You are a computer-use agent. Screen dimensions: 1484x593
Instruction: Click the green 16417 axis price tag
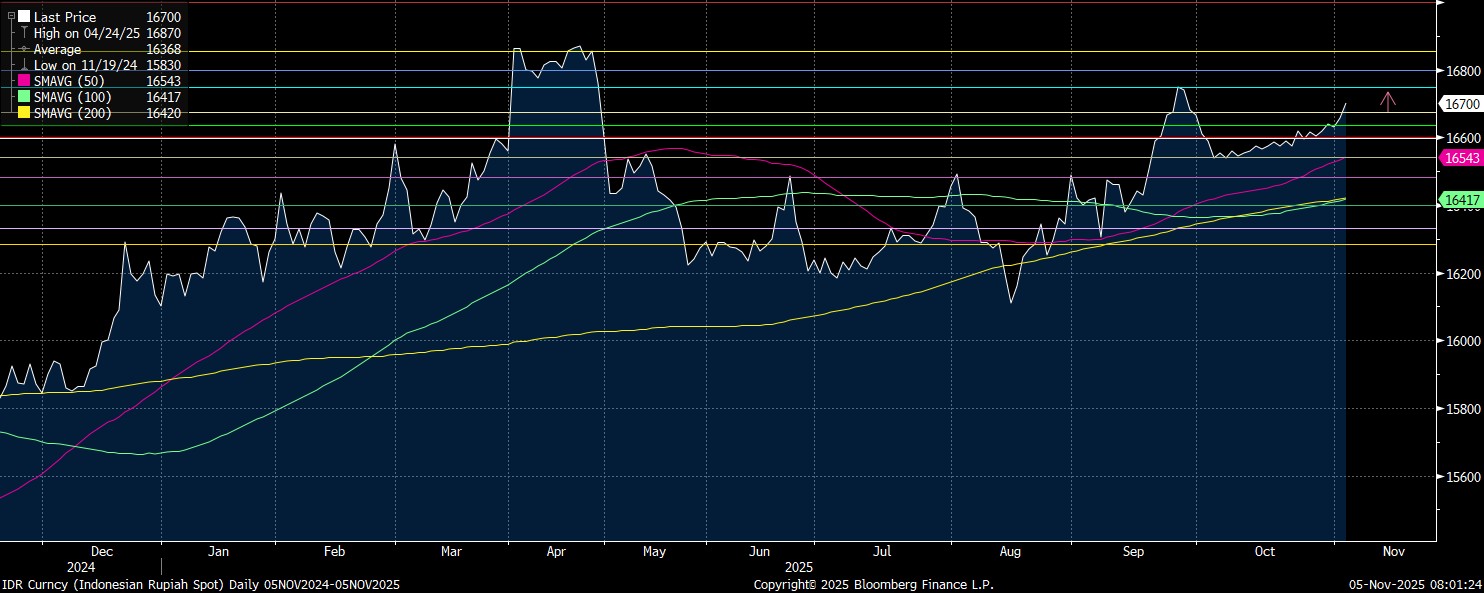click(1460, 201)
